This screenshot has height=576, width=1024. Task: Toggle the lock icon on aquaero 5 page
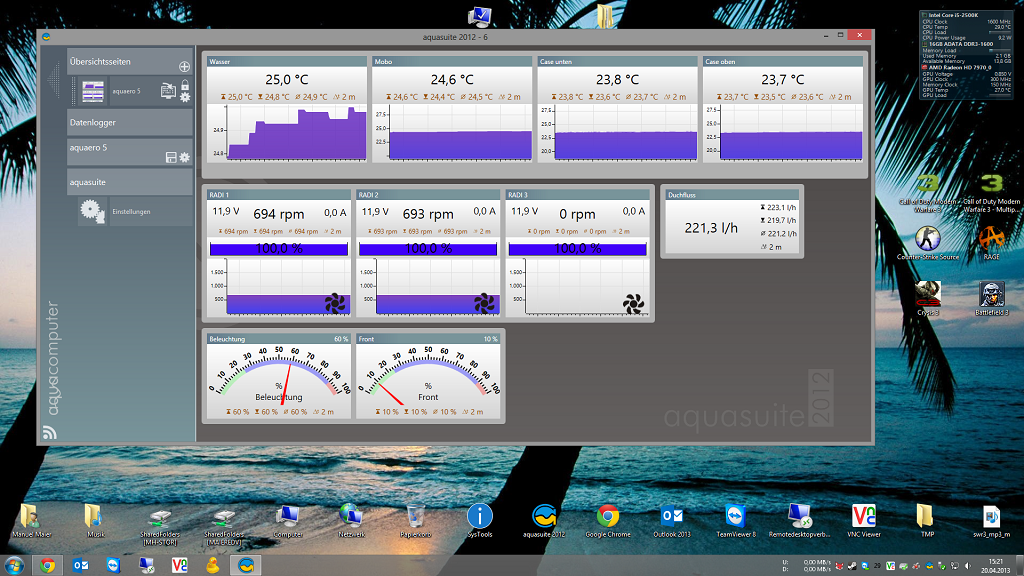184,86
